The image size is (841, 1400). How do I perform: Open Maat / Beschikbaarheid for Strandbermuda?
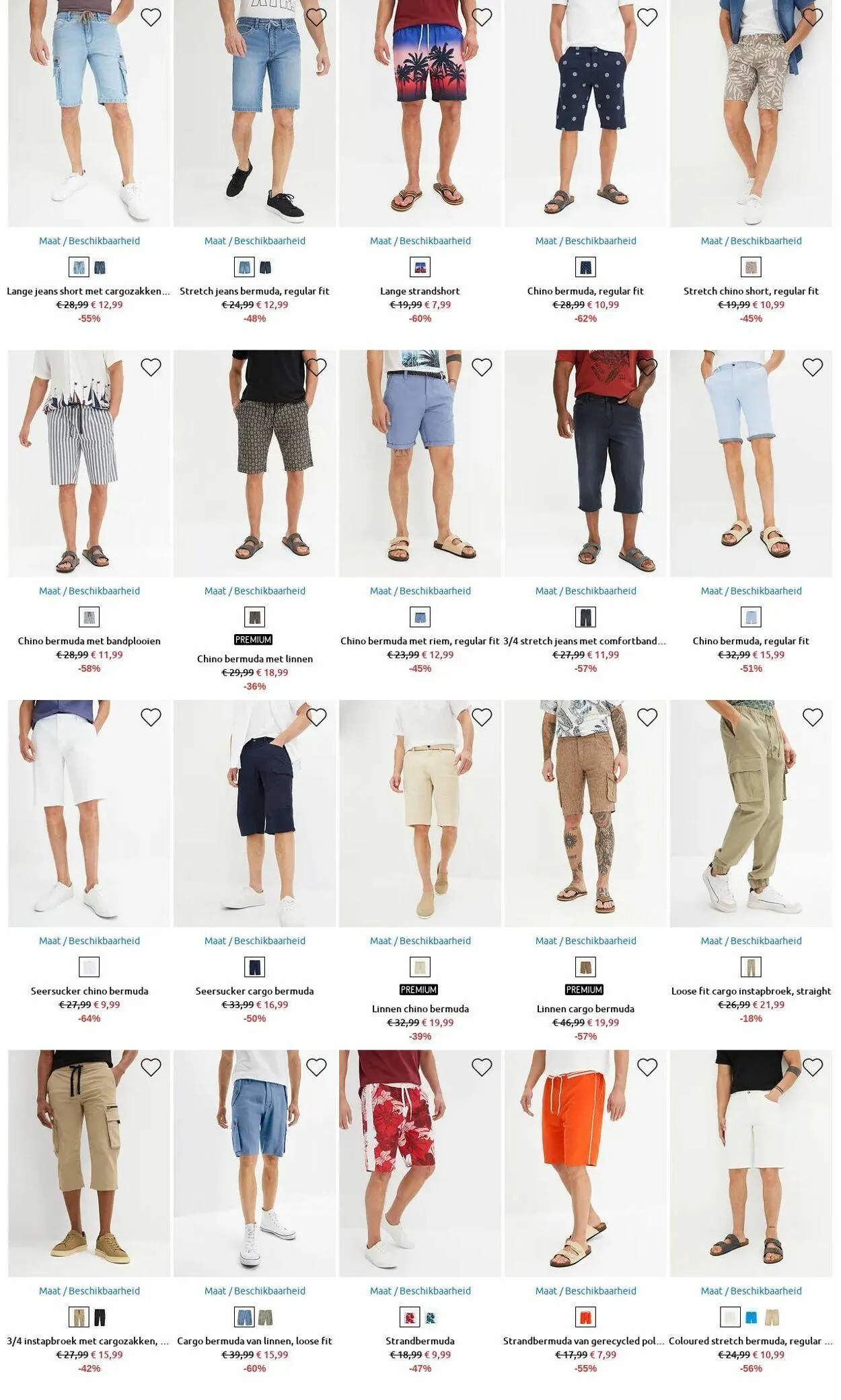(420, 1290)
